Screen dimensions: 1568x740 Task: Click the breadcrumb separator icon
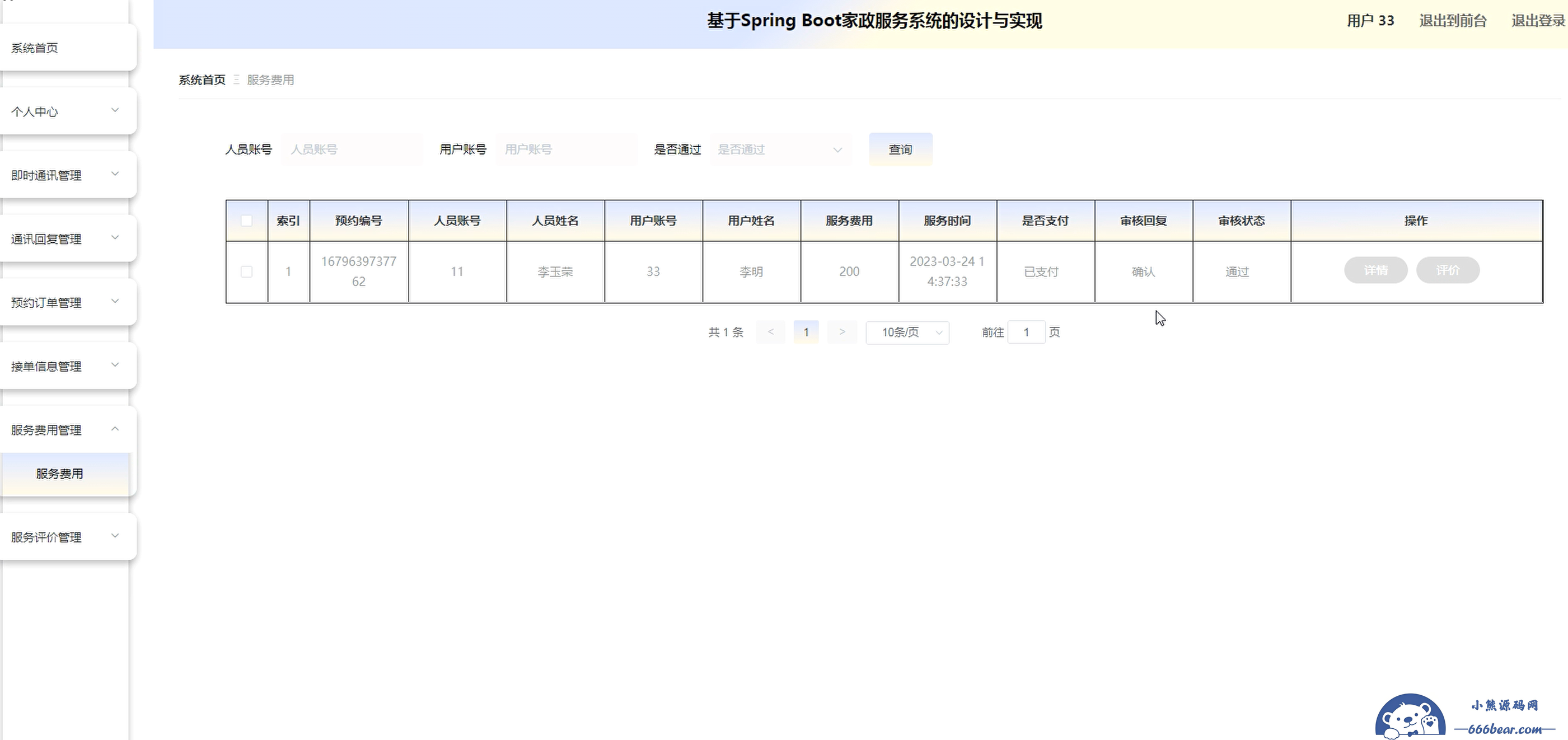236,79
